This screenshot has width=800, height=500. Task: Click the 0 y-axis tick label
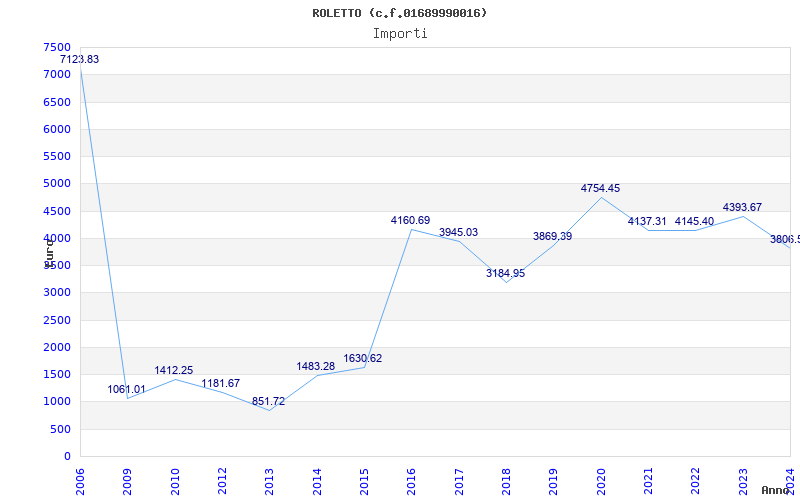tap(67, 457)
